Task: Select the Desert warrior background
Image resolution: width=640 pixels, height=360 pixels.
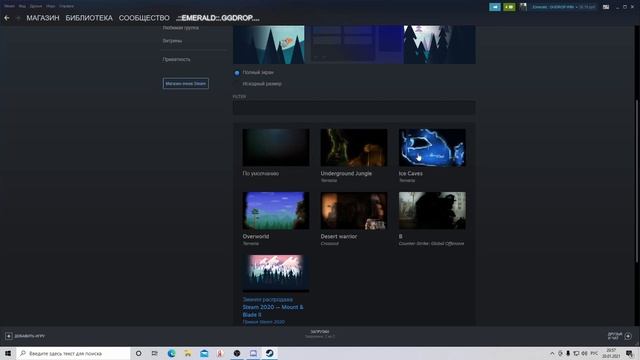Action: [x=354, y=211]
